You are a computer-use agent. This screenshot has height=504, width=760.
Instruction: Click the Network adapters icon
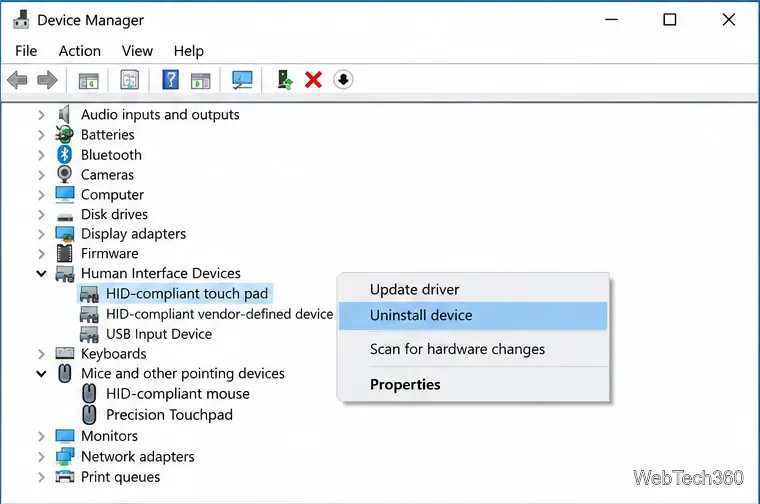pyautogui.click(x=64, y=456)
